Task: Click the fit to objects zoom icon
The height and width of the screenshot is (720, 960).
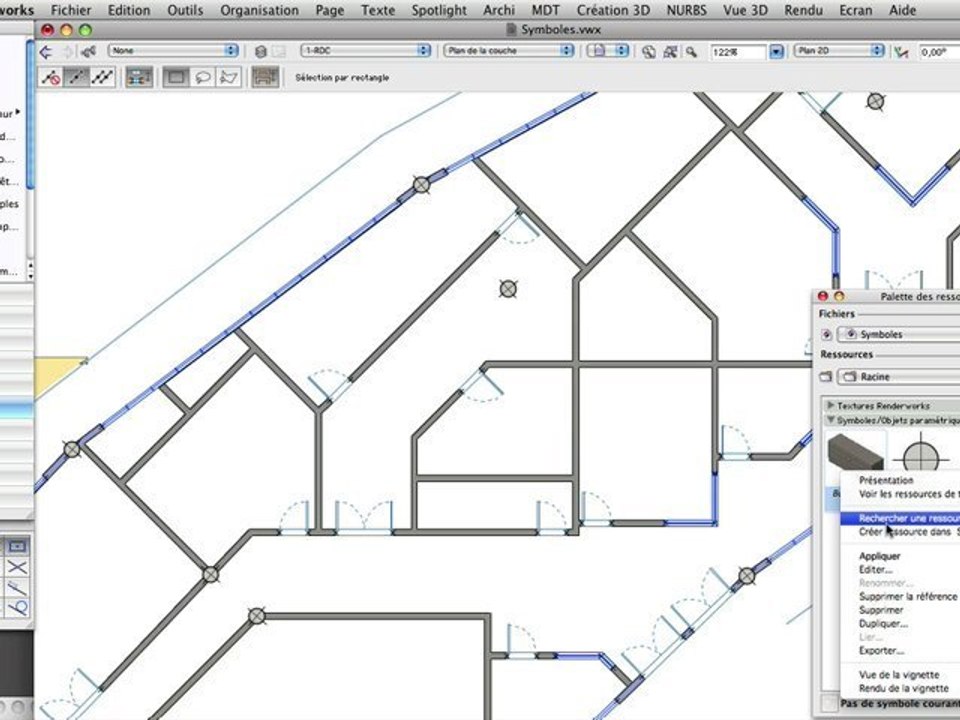Action: click(670, 52)
